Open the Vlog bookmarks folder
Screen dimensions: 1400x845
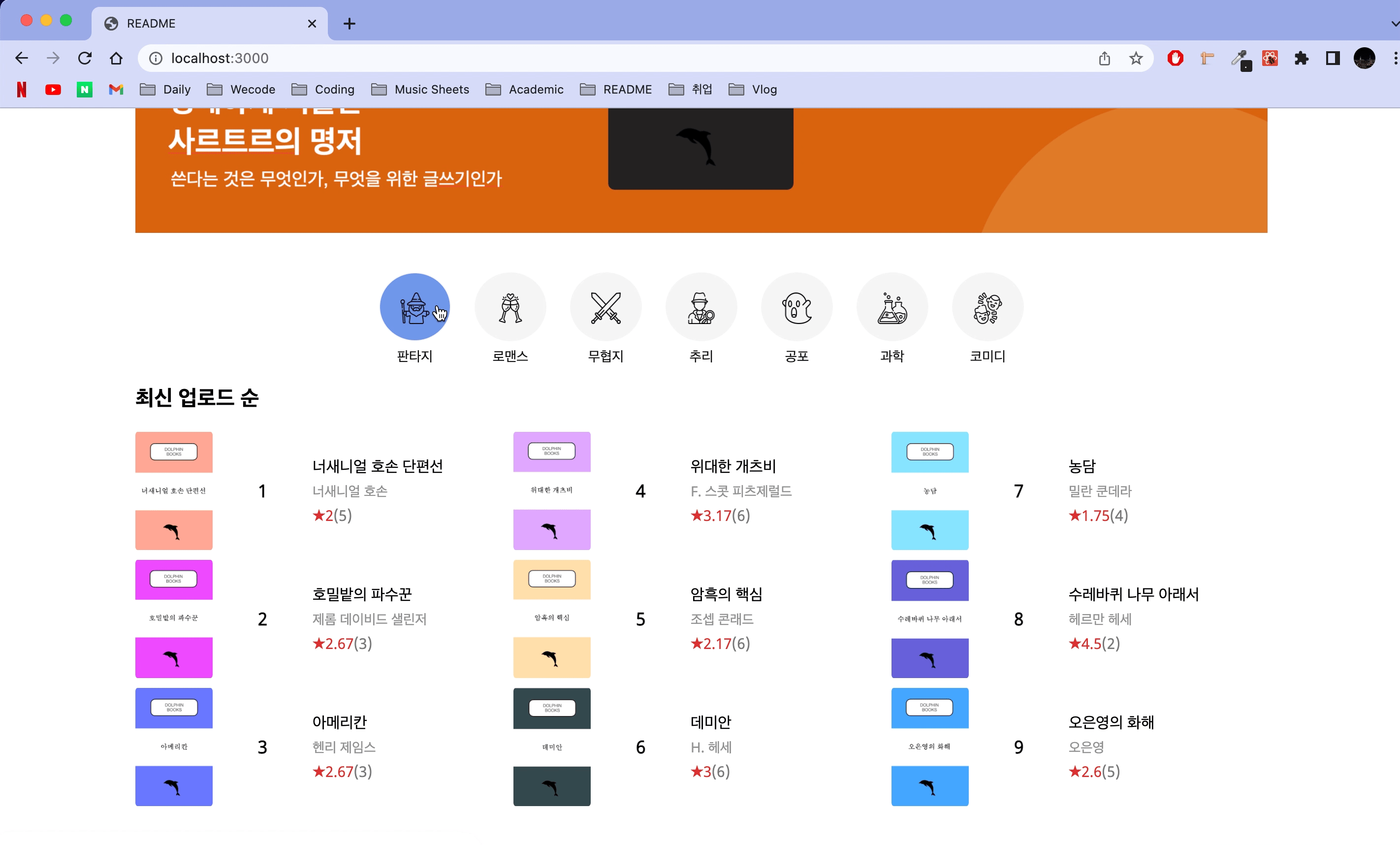(753, 89)
